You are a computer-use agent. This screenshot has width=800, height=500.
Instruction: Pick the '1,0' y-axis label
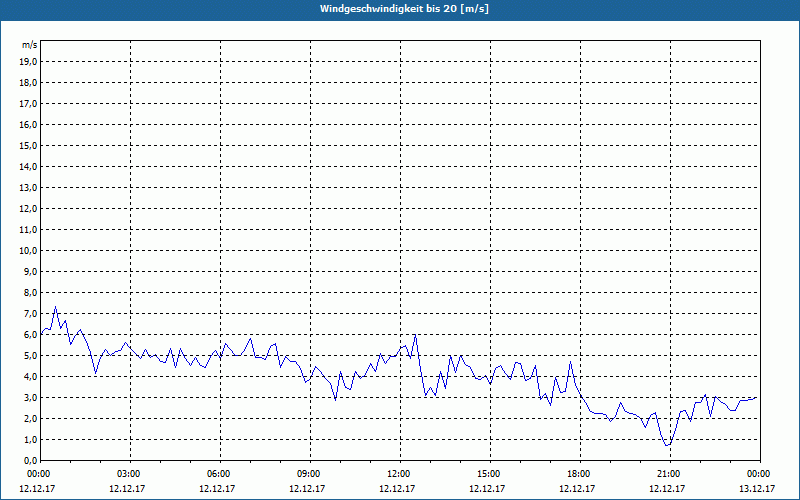click(x=30, y=440)
